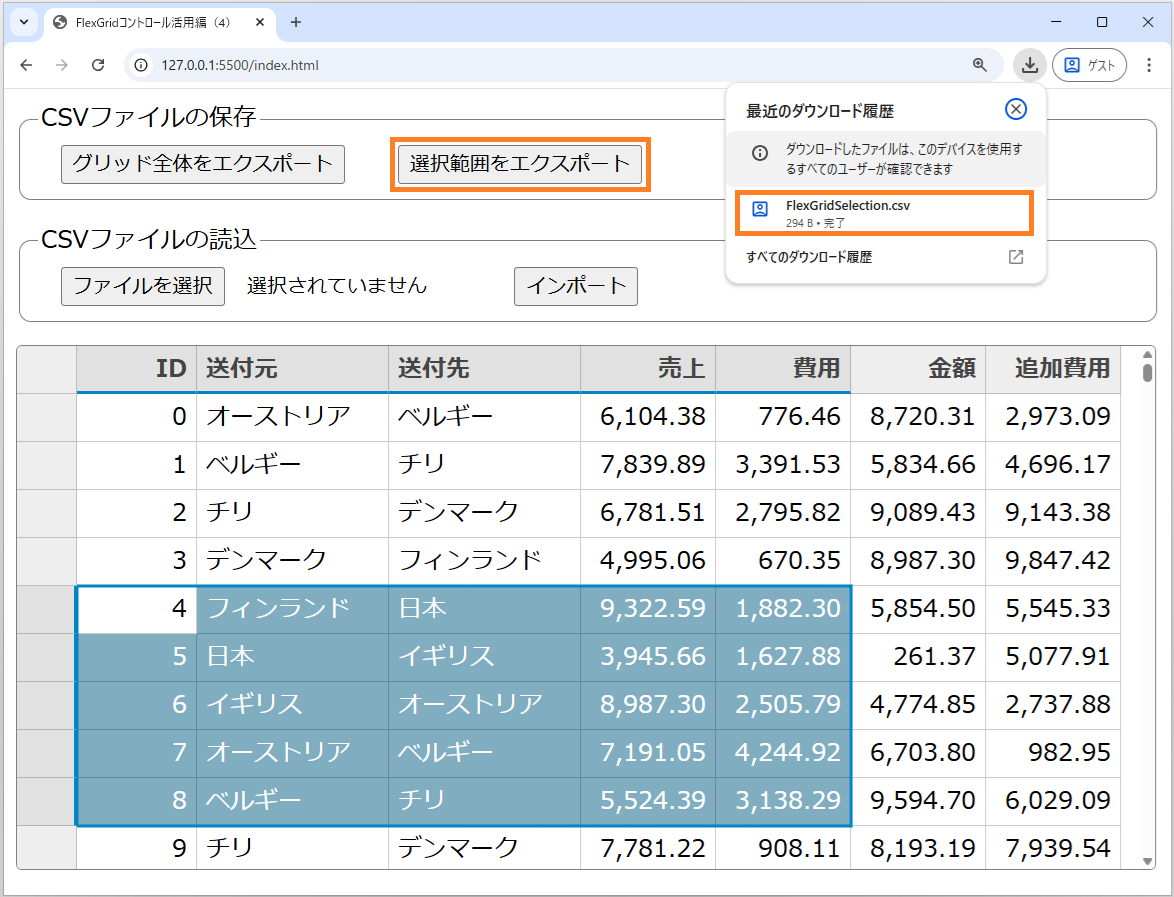Image resolution: width=1174 pixels, height=897 pixels.
Task: Select cell 9,322.59 in row 4
Action: tap(648, 609)
